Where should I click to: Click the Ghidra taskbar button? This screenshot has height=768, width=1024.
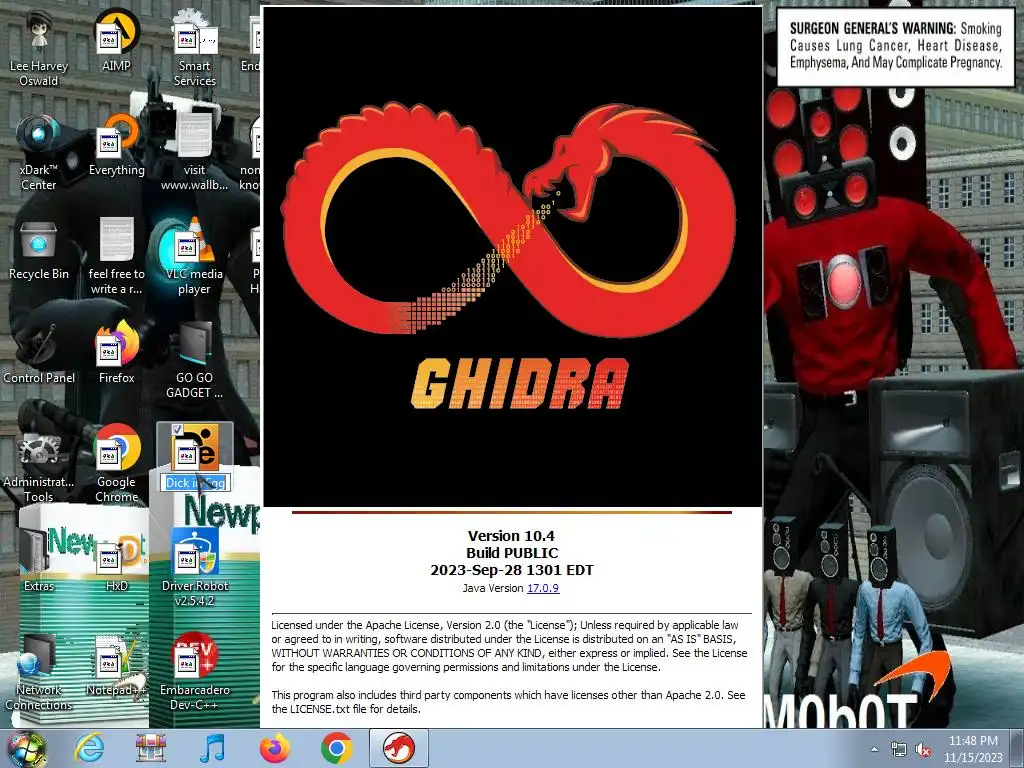coord(398,748)
